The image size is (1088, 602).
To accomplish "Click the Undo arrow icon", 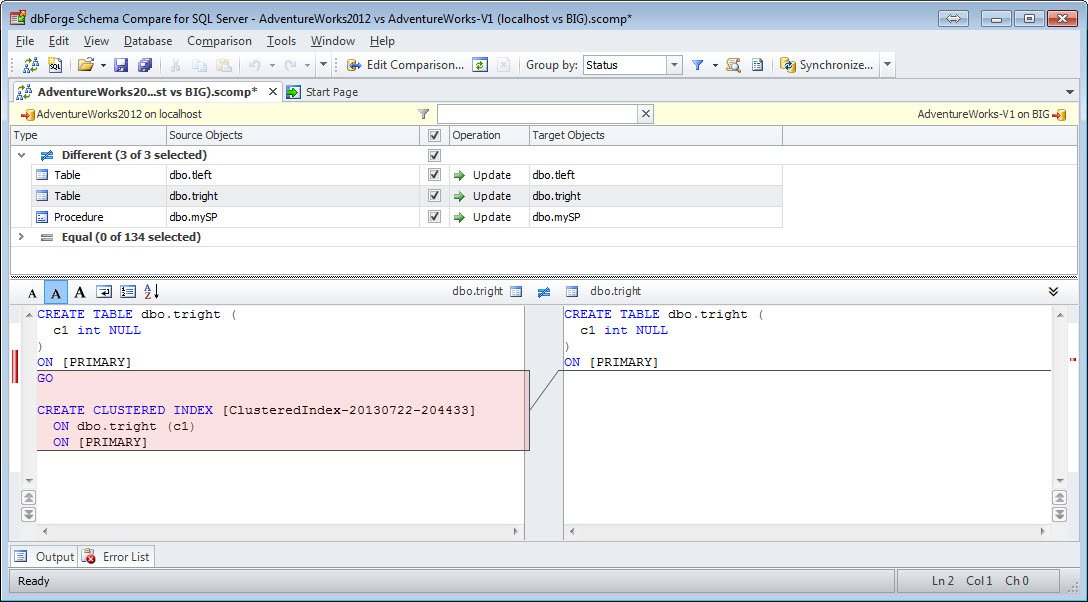I will [x=255, y=65].
